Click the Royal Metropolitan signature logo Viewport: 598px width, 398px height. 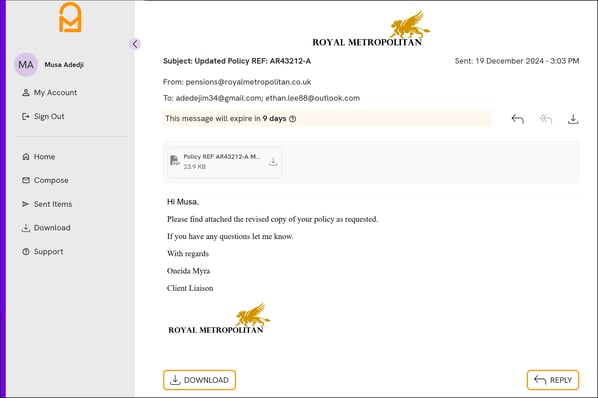pyautogui.click(x=219, y=319)
